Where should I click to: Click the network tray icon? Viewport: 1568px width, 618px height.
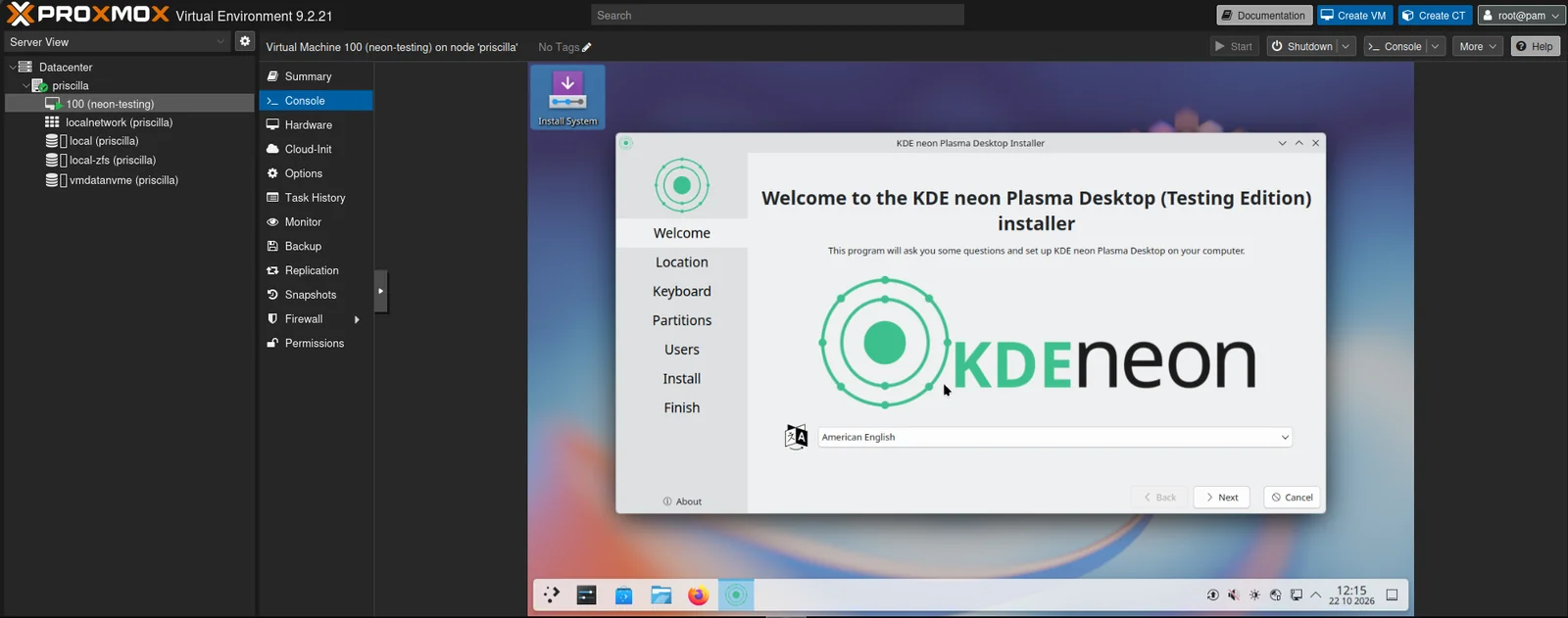[x=1275, y=594]
